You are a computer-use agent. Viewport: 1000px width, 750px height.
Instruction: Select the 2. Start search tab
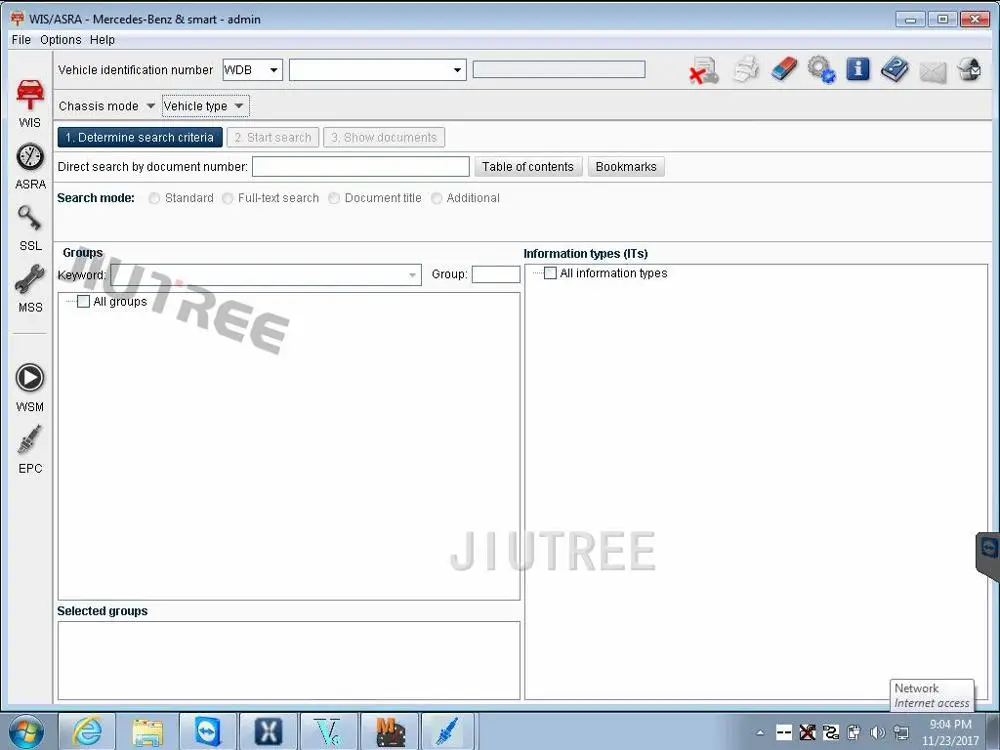273,138
